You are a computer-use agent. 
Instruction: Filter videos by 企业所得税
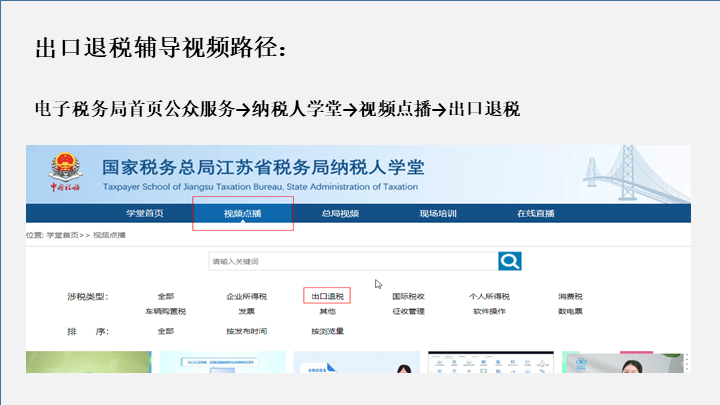[x=247, y=297]
